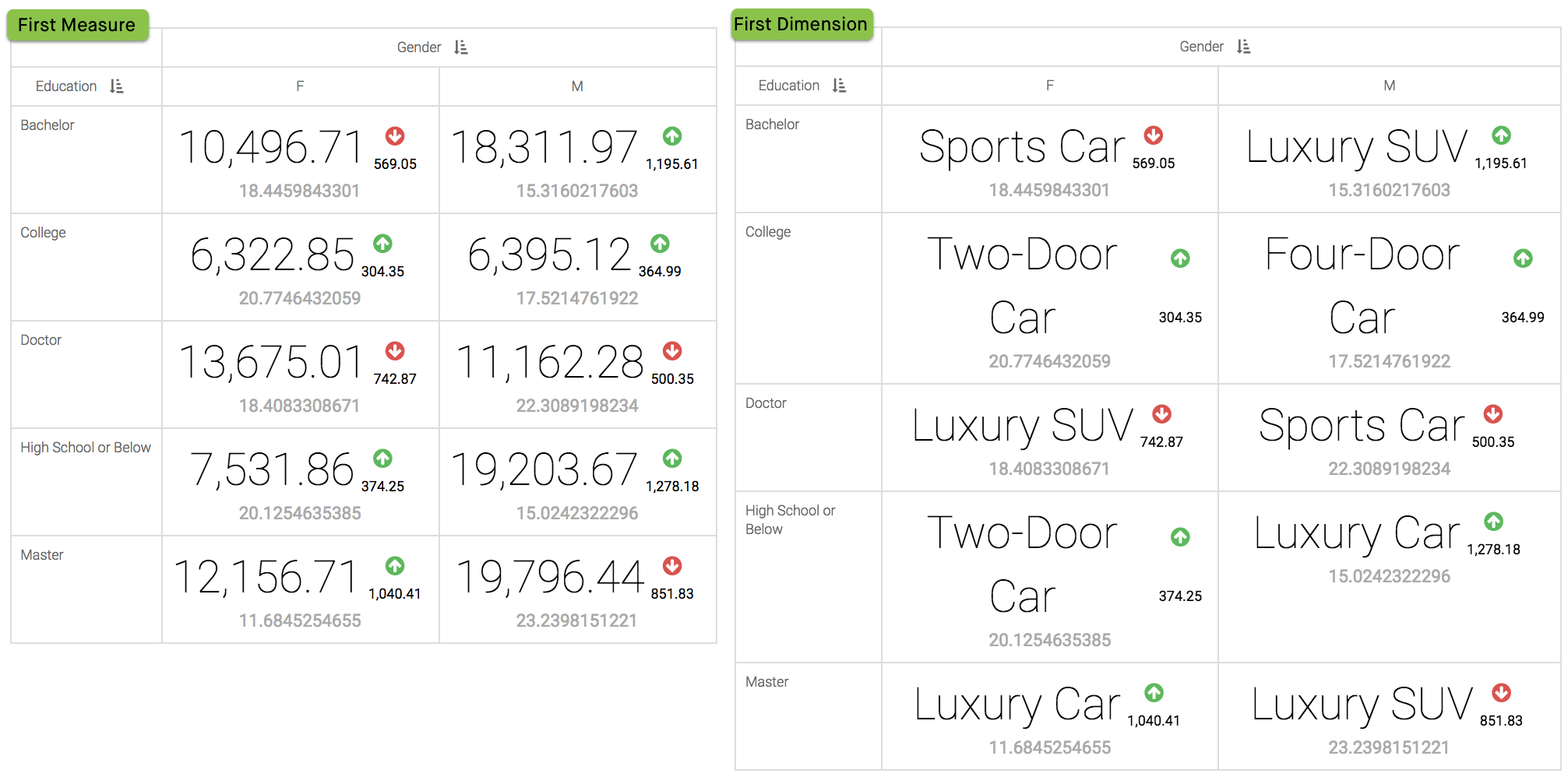Click the High School or Below row in First Dimension
The image size is (1568, 777).
(x=790, y=519)
